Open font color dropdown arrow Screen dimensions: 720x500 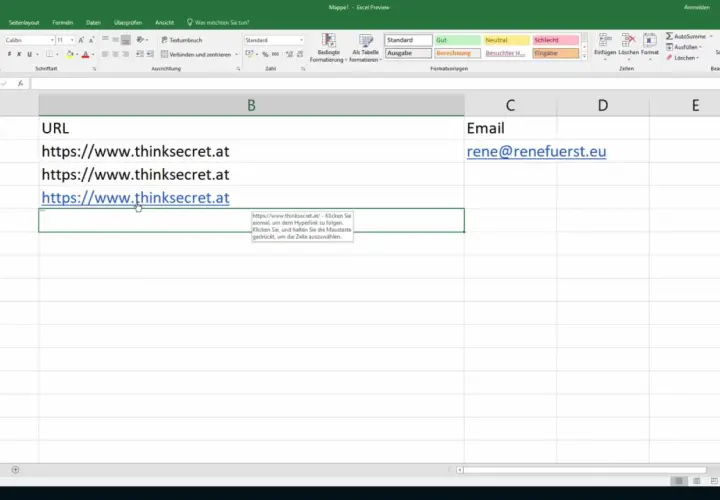(93, 54)
